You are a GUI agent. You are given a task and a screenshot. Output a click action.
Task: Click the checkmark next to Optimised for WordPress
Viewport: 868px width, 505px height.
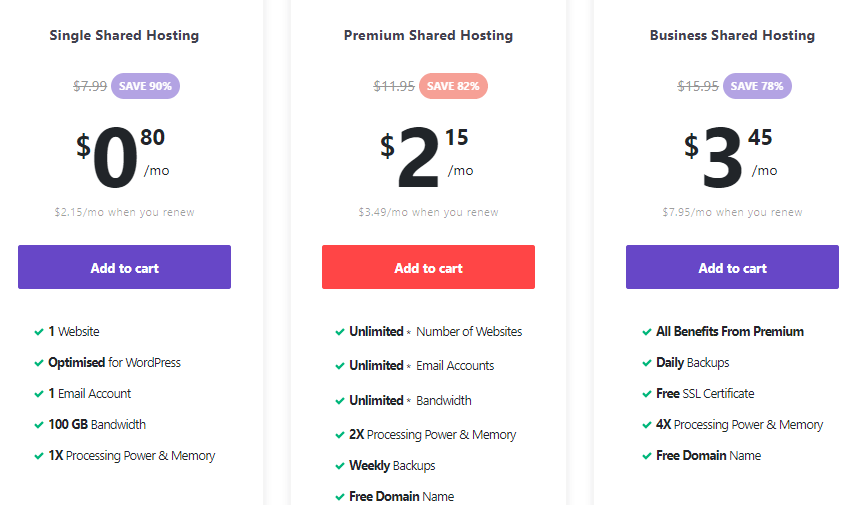[x=38, y=363]
